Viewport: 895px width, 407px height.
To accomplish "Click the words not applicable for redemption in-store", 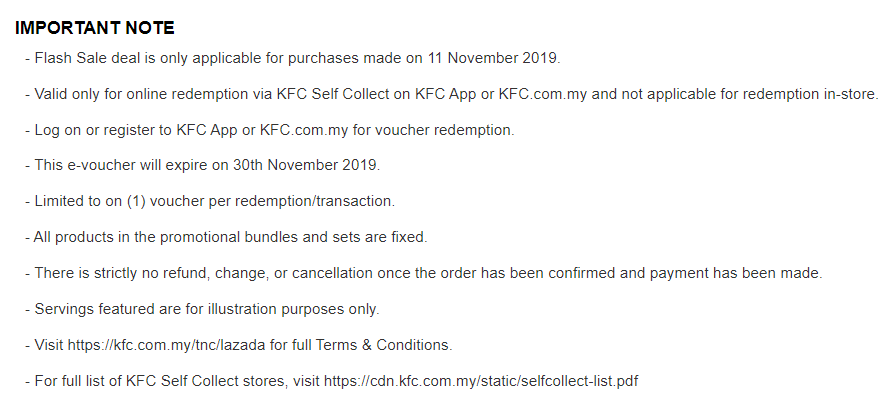I will 753,94.
